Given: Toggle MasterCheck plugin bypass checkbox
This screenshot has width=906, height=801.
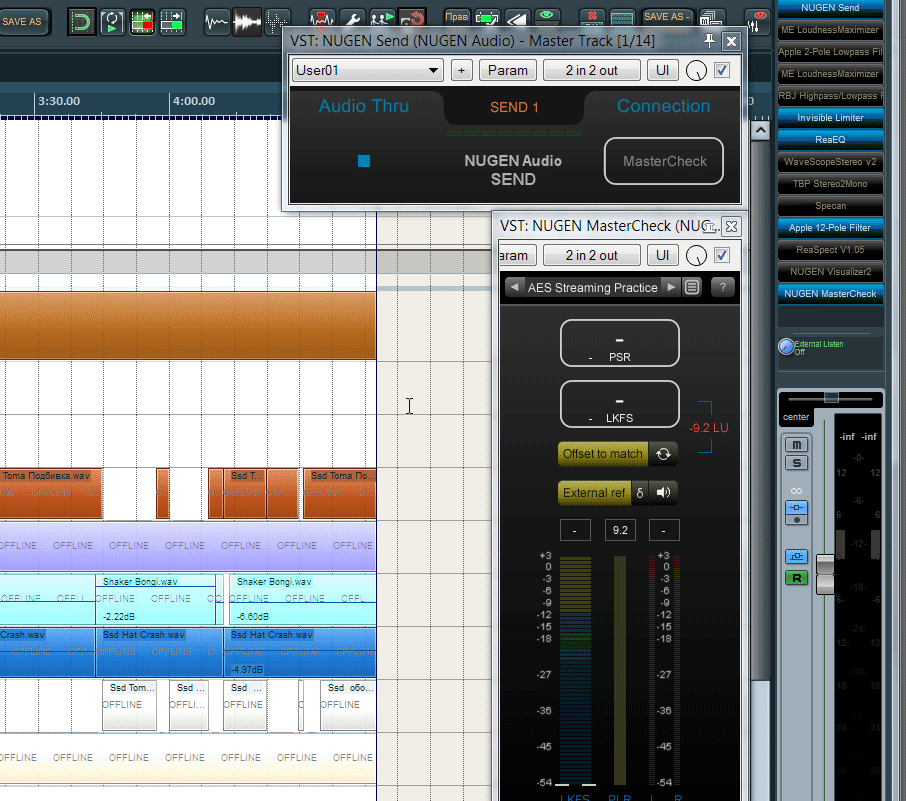Looking at the screenshot, I should [x=722, y=255].
